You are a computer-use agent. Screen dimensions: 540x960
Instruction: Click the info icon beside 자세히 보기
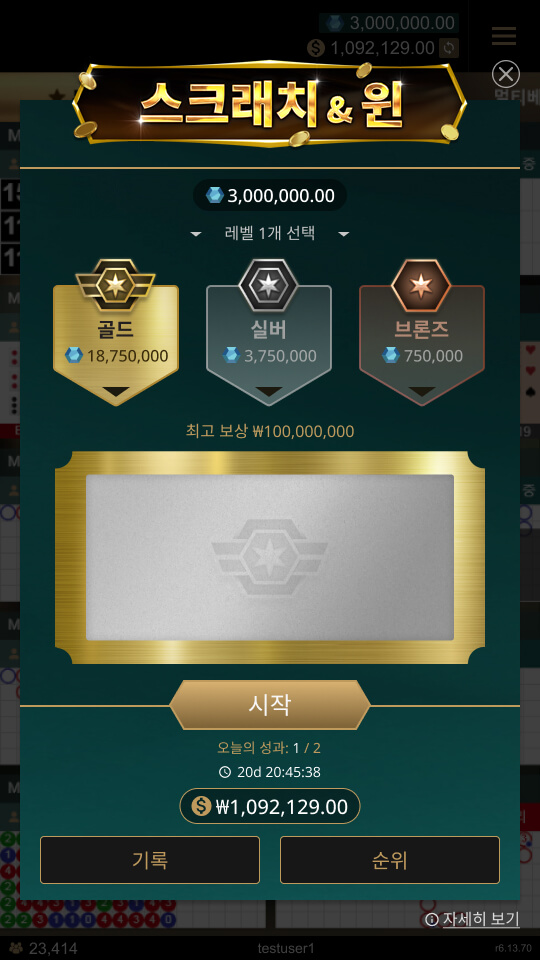432,920
